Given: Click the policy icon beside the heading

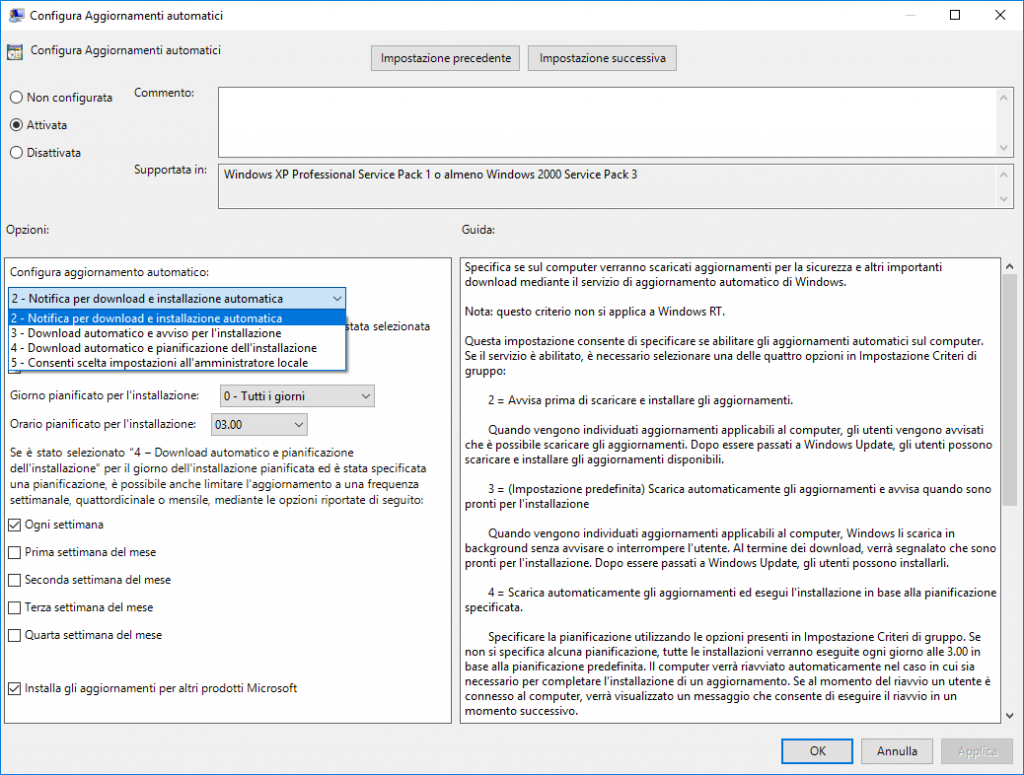Looking at the screenshot, I should [15, 51].
